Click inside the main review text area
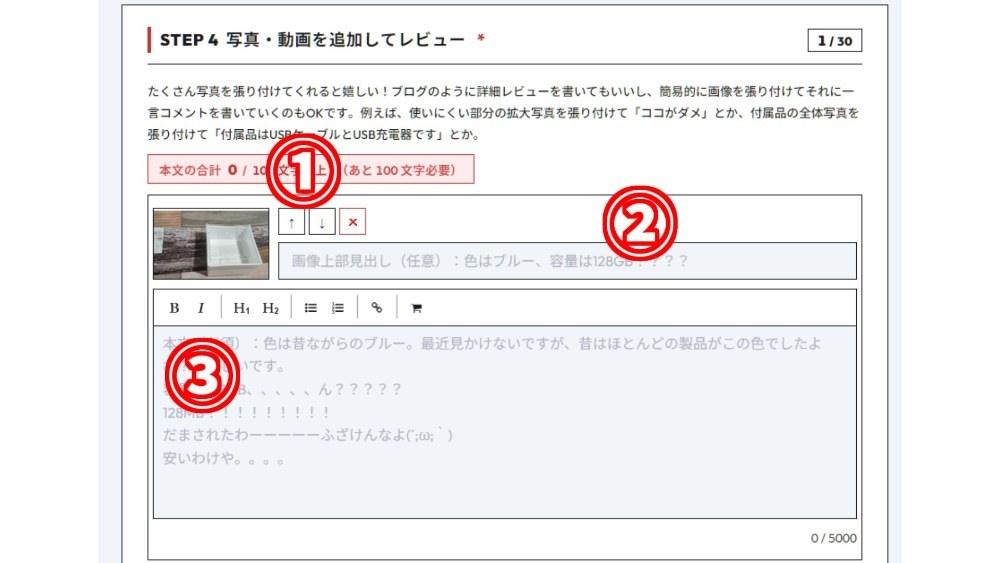 (x=504, y=422)
